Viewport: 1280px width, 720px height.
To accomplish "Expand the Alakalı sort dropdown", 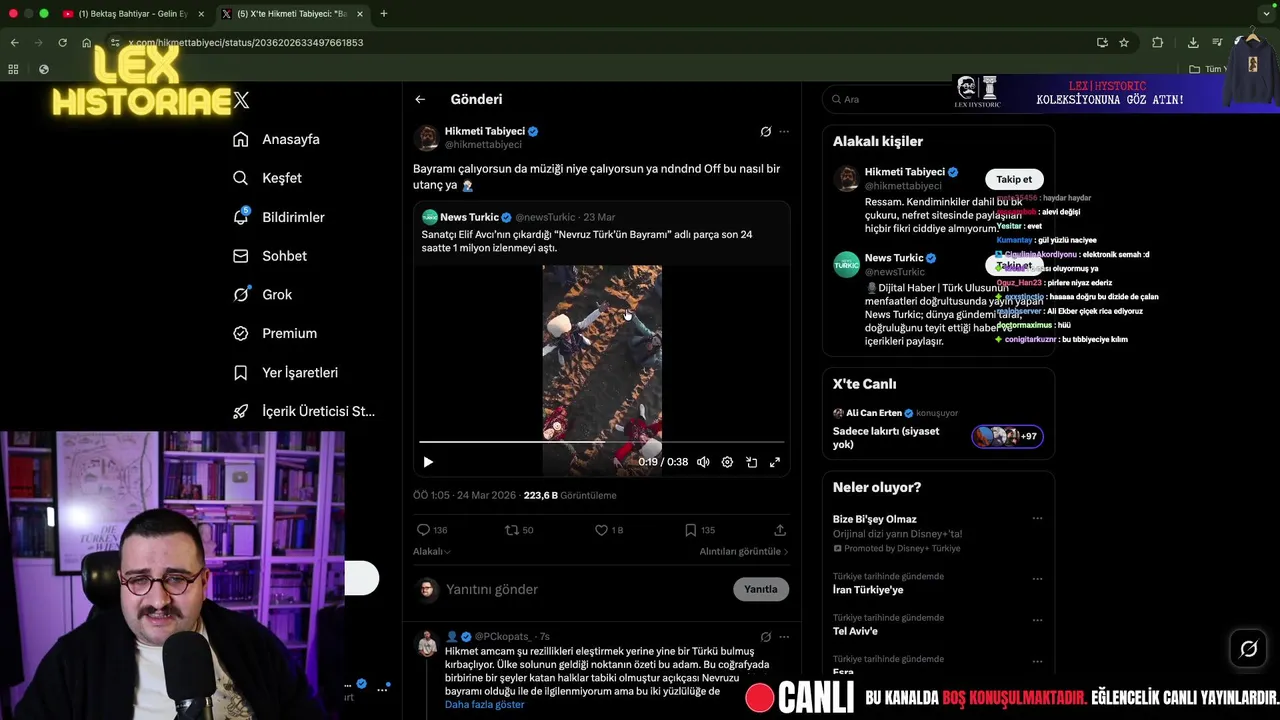I will tap(431, 551).
